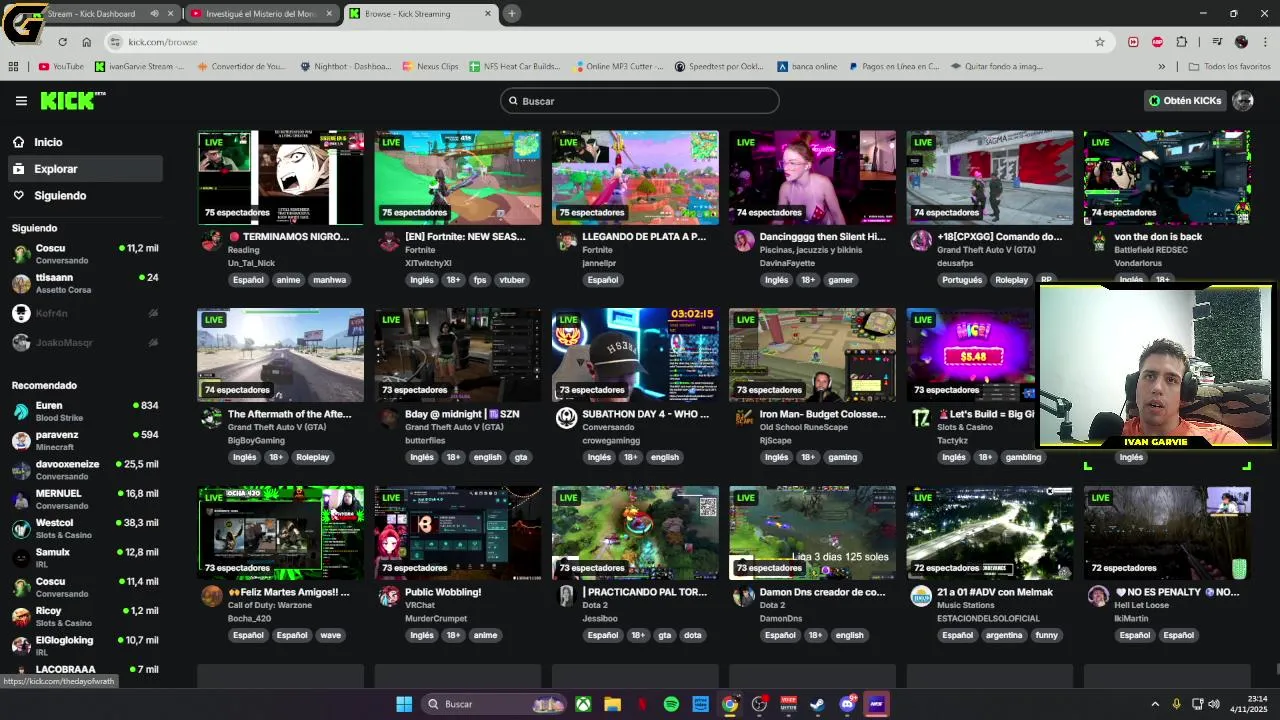Open the volume control in the system tray
The width and height of the screenshot is (1280, 720).
pyautogui.click(x=1214, y=704)
